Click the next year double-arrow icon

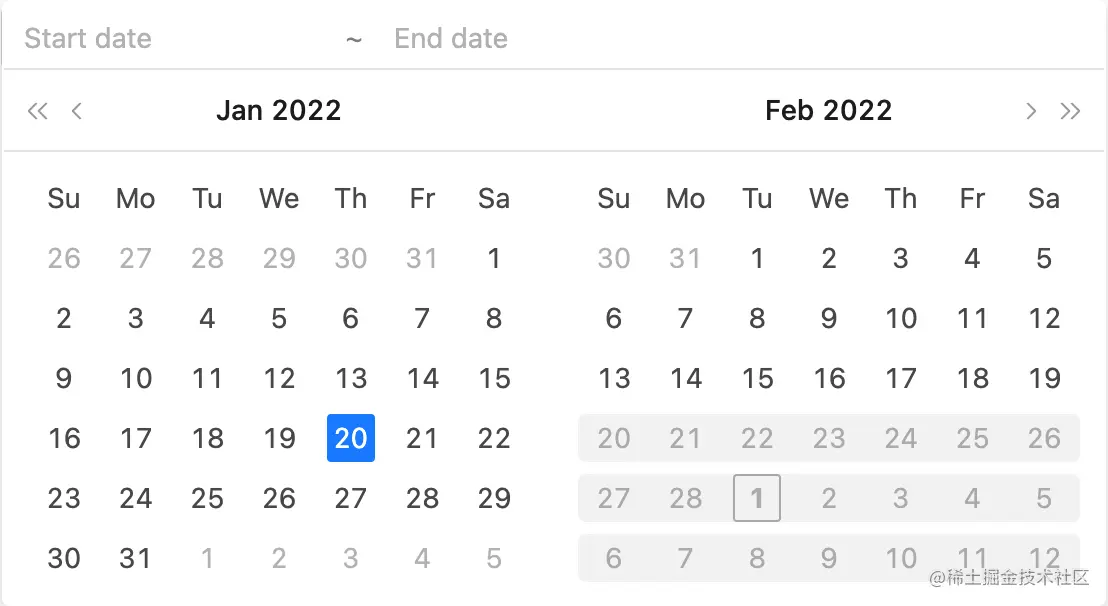pyautogui.click(x=1070, y=111)
